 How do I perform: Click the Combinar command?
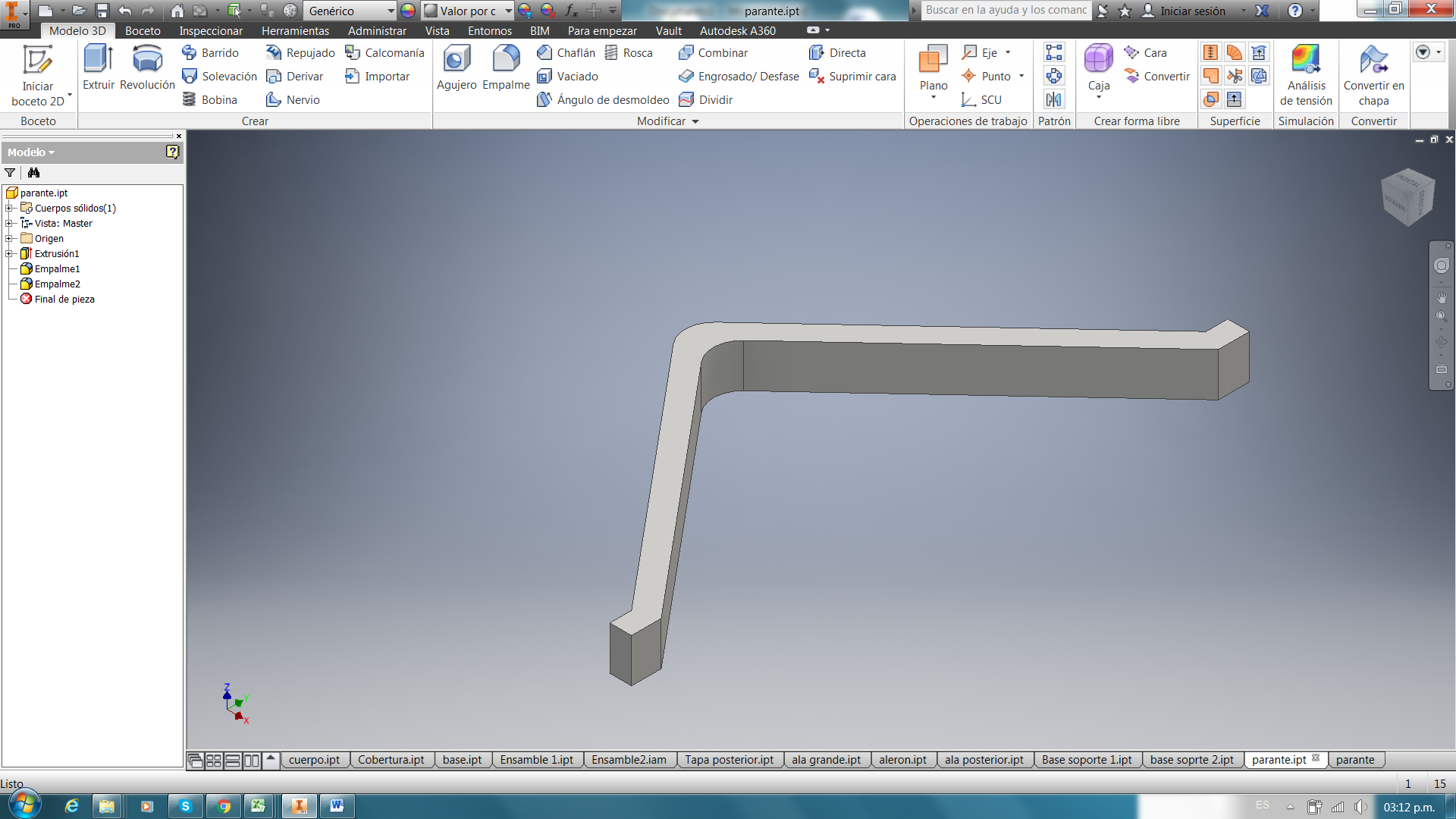(713, 53)
